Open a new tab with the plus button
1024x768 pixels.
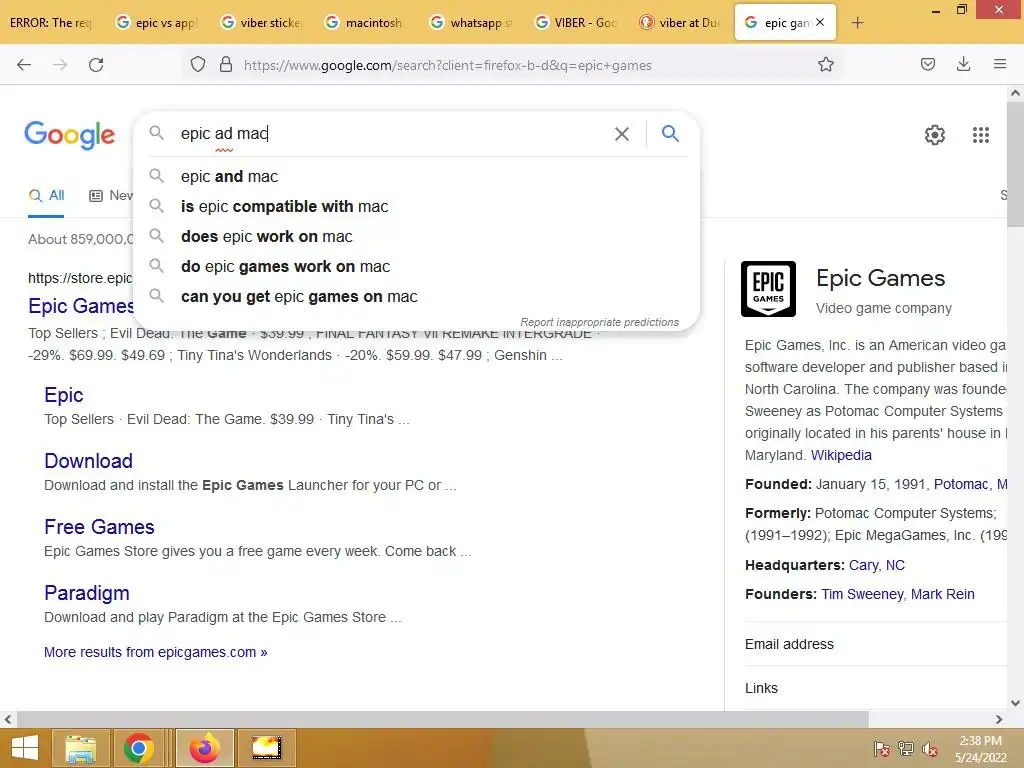pos(857,23)
